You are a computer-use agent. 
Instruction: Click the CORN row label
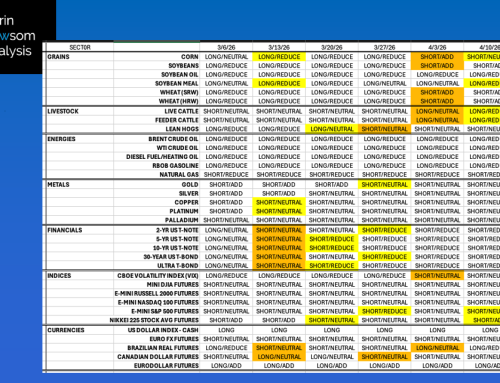coord(190,57)
